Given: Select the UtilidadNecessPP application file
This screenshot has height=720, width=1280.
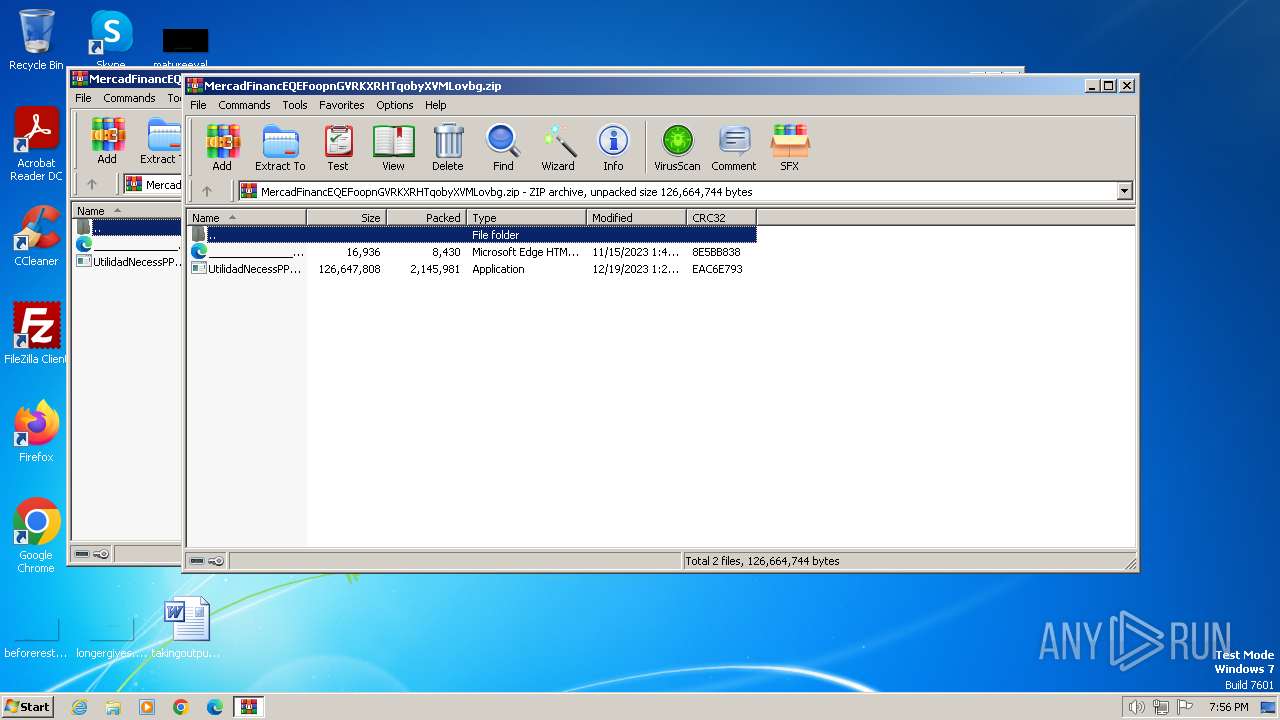Looking at the screenshot, I should click(x=471, y=269).
